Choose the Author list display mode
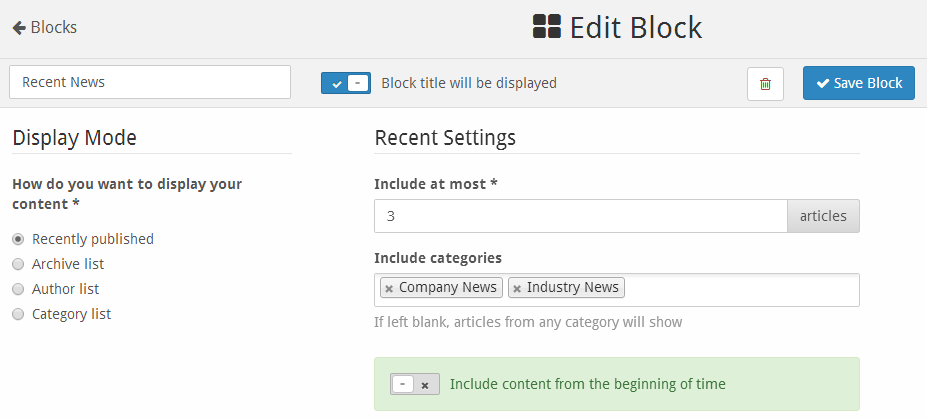 18,289
